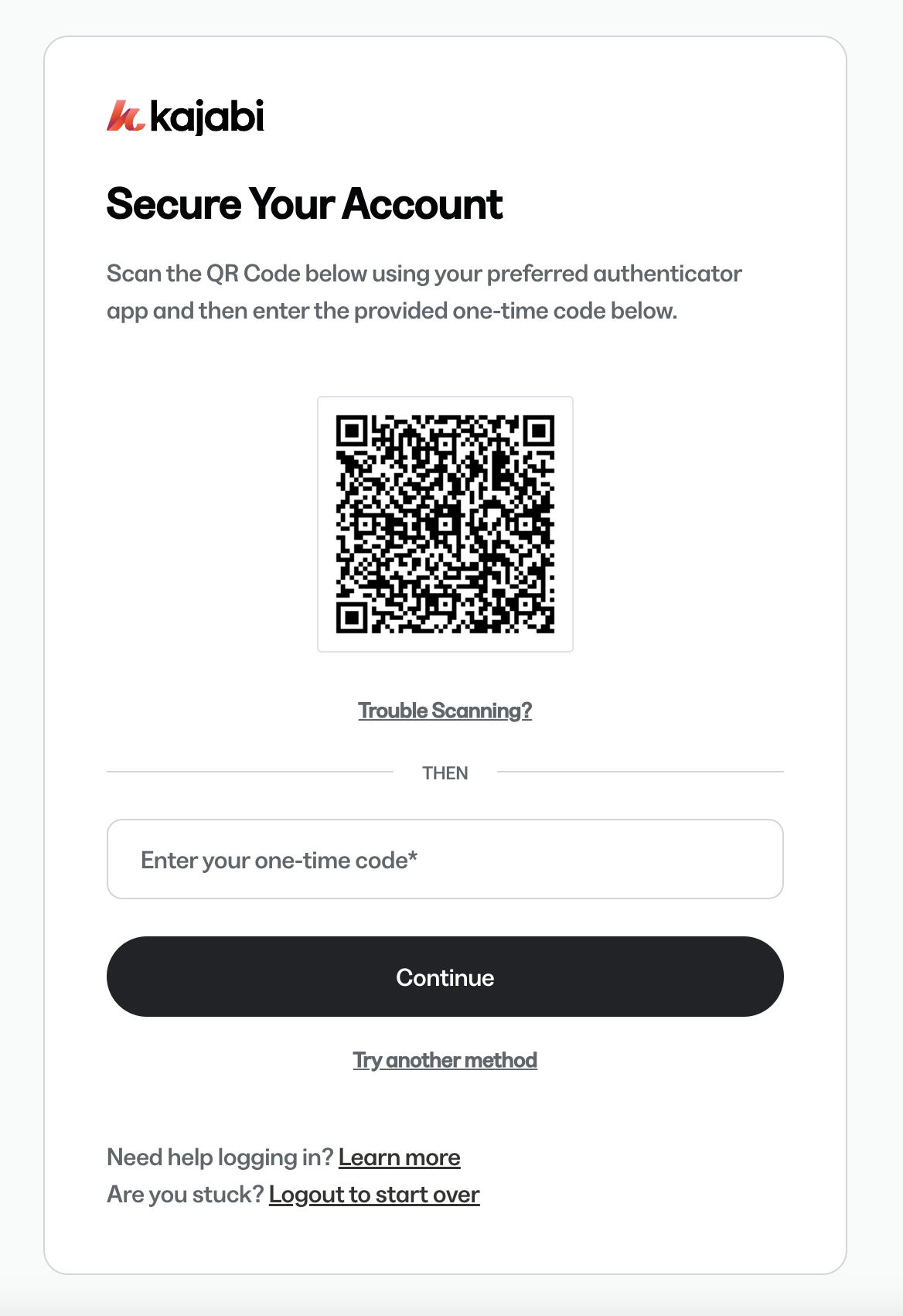Open the Trouble Scanning? link
This screenshot has width=903, height=1316.
445,711
